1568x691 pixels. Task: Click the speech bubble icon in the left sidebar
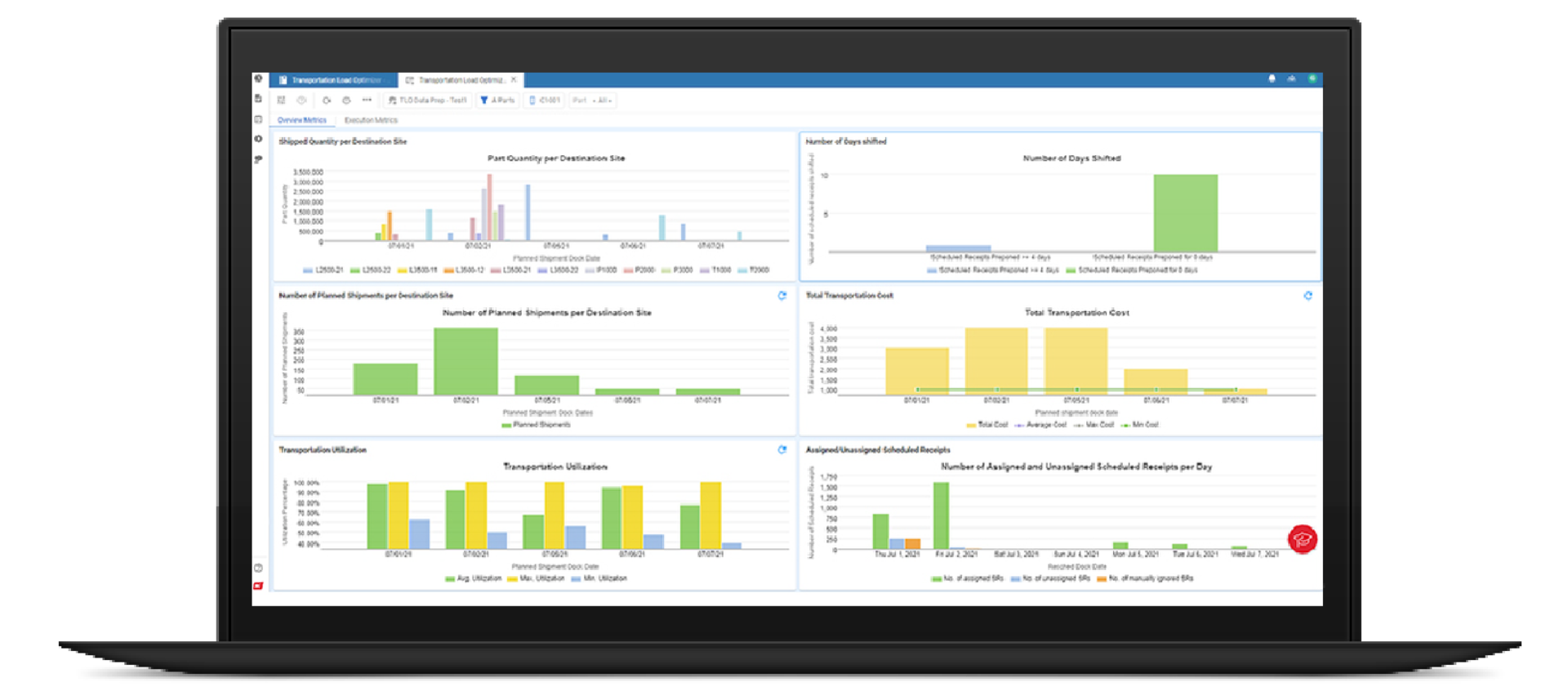258,159
